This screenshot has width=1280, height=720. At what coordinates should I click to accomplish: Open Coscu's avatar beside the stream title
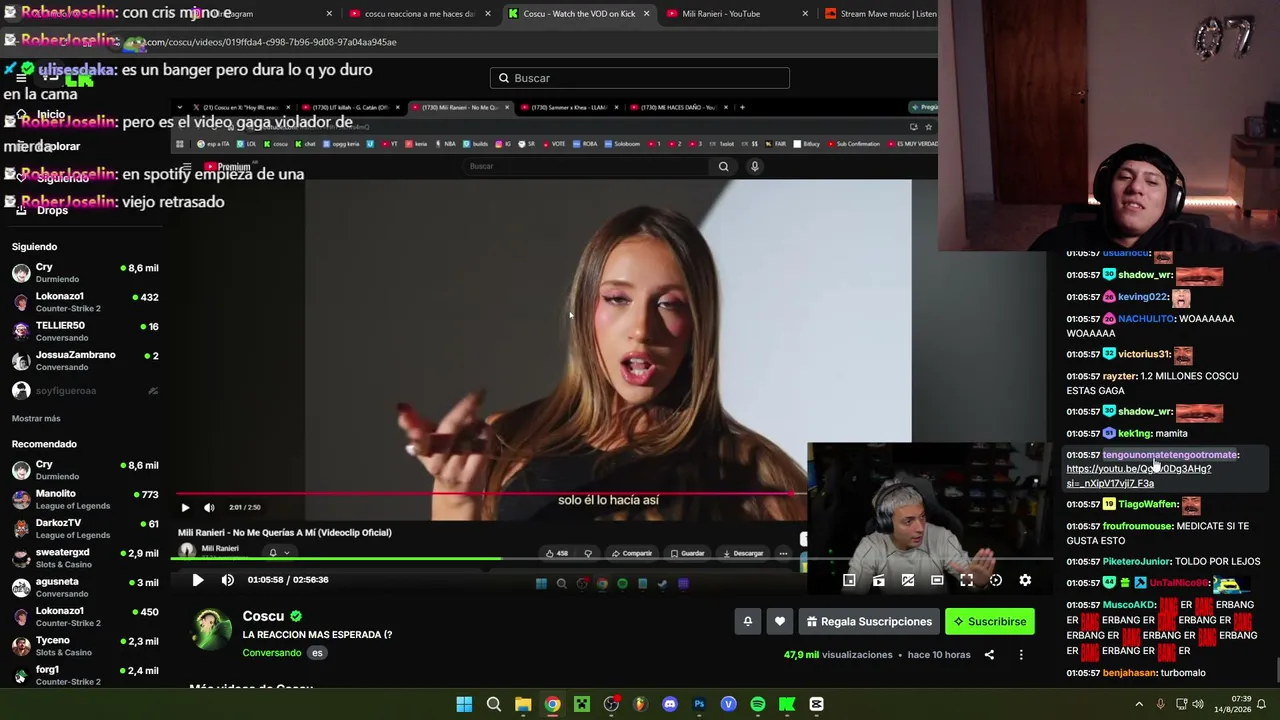(x=211, y=630)
